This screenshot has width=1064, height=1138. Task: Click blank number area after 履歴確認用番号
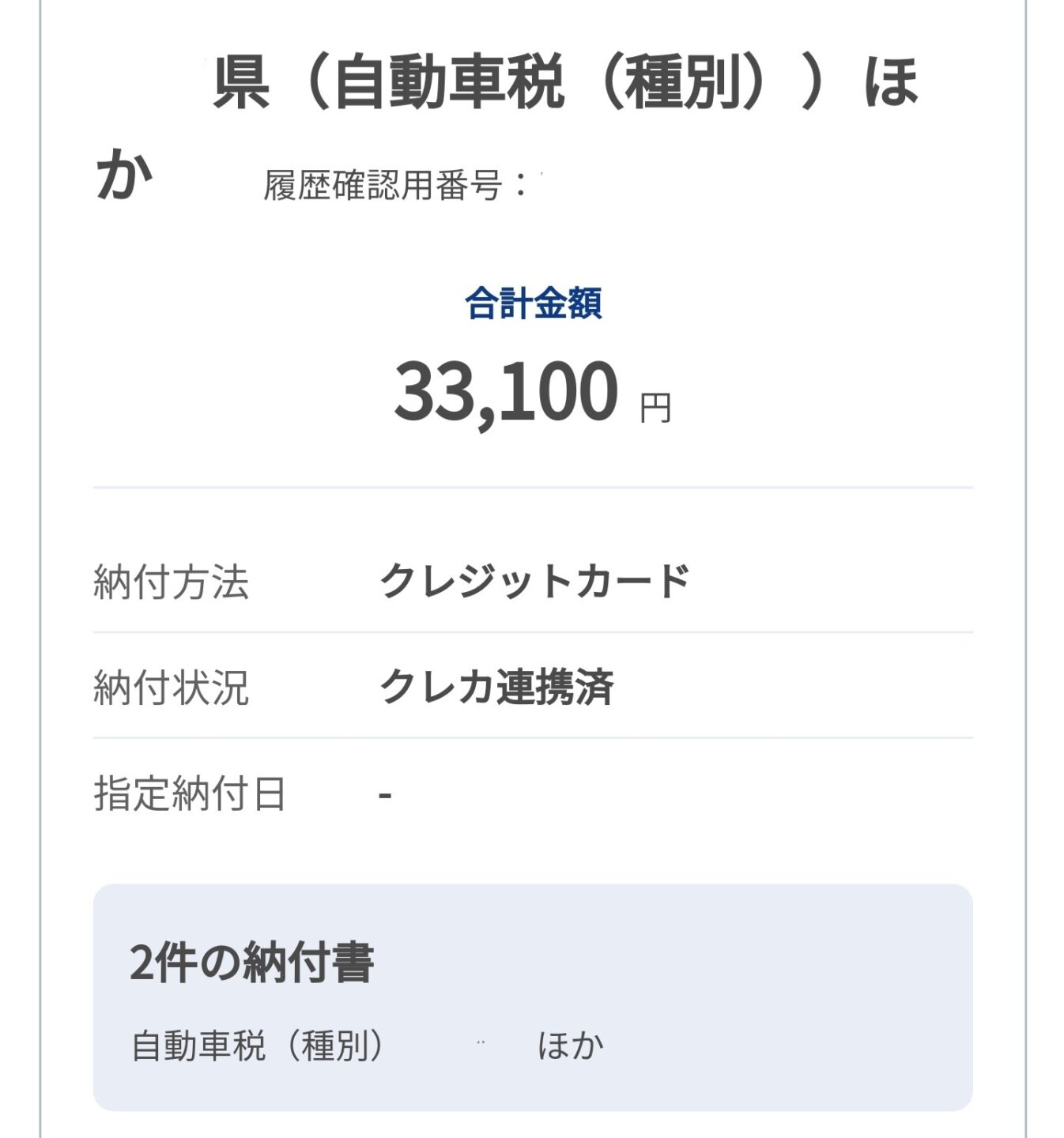point(648,186)
